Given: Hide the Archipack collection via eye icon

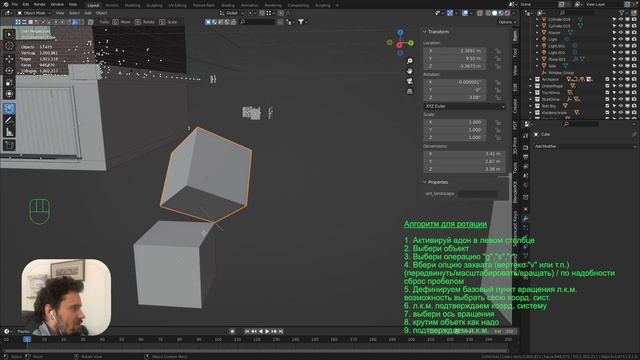Looking at the screenshot, I should (621, 79).
